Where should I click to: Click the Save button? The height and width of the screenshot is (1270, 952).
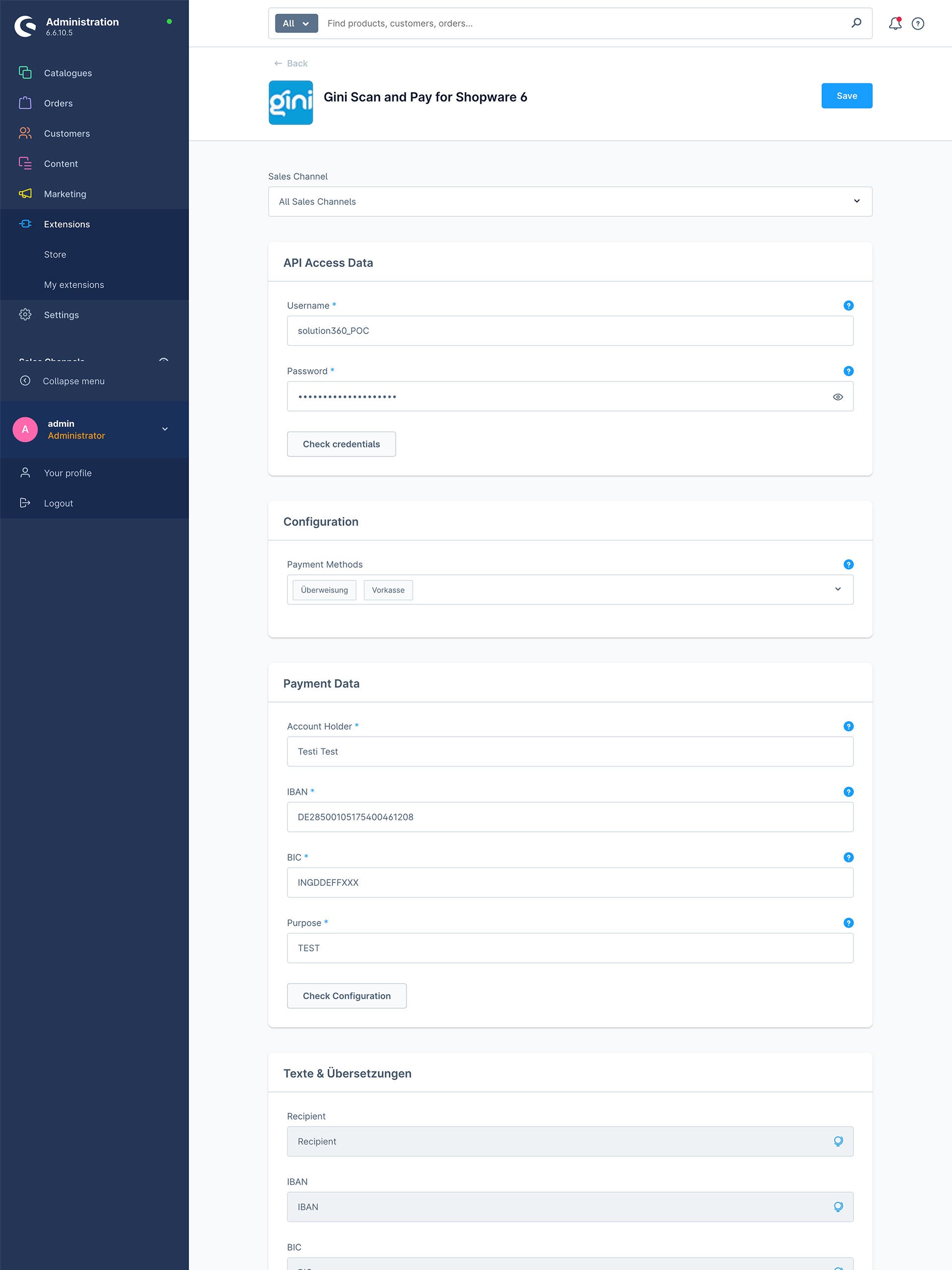pos(846,96)
